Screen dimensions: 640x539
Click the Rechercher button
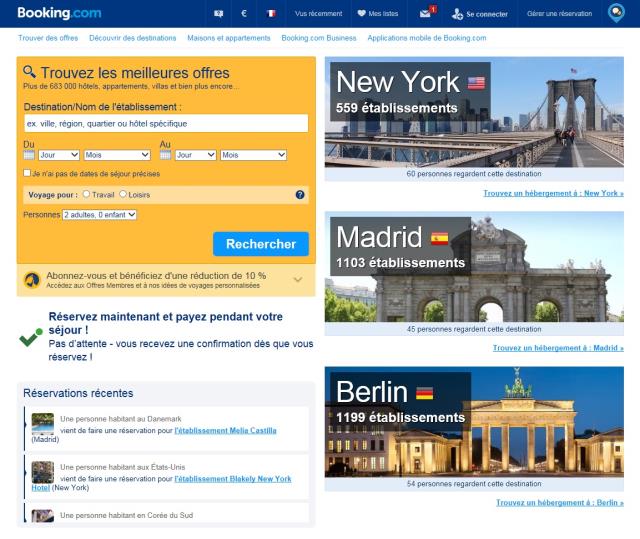(261, 244)
